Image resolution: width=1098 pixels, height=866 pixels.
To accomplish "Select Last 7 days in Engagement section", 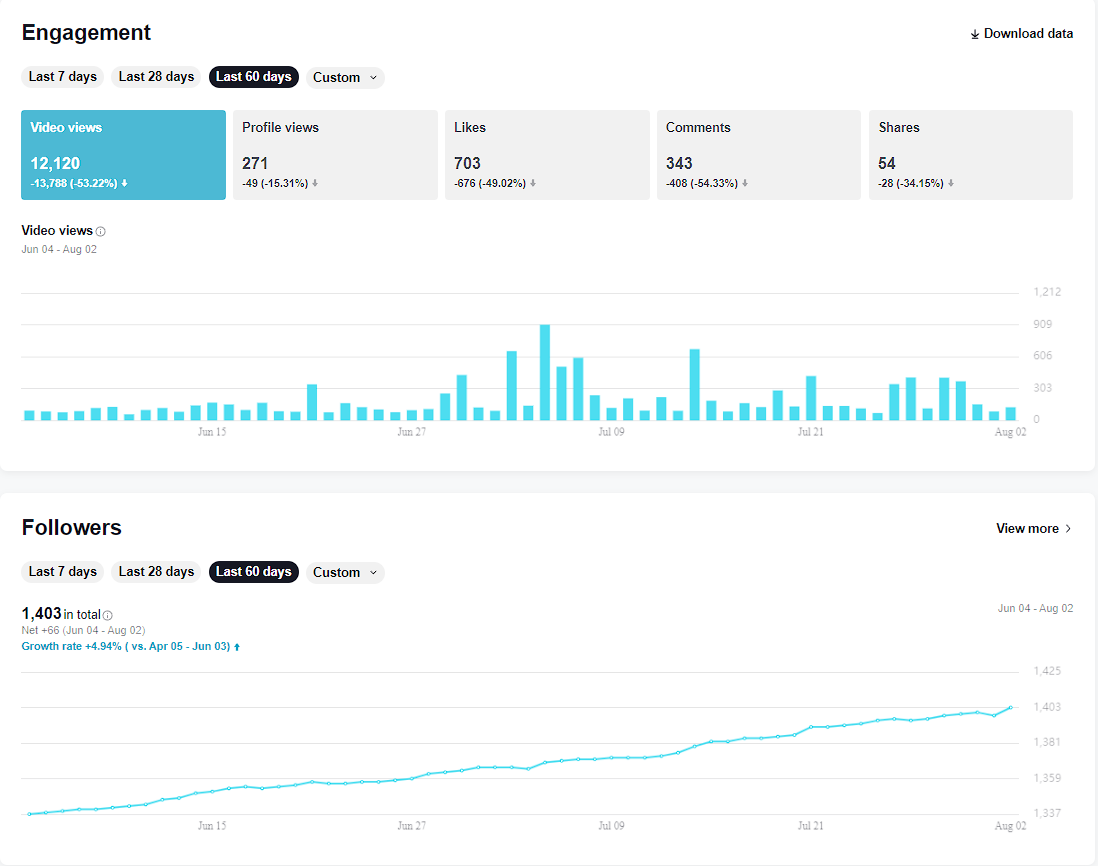I will coord(62,77).
